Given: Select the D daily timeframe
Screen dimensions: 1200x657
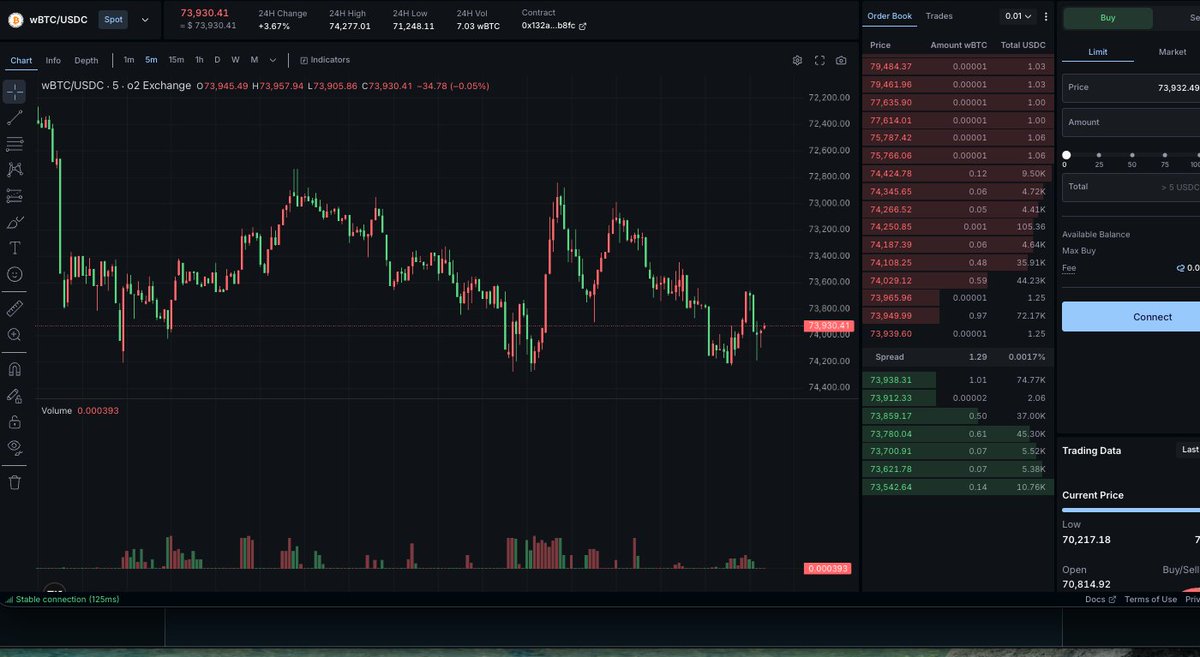Looking at the screenshot, I should (x=217, y=60).
